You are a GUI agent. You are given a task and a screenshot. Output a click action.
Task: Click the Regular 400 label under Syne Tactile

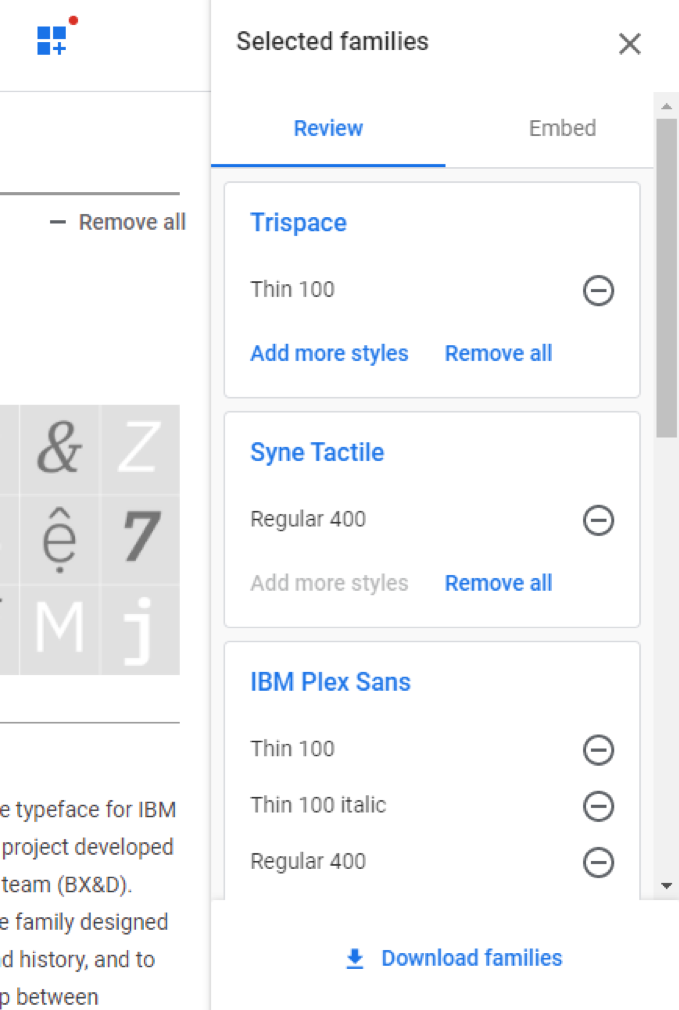click(x=308, y=519)
